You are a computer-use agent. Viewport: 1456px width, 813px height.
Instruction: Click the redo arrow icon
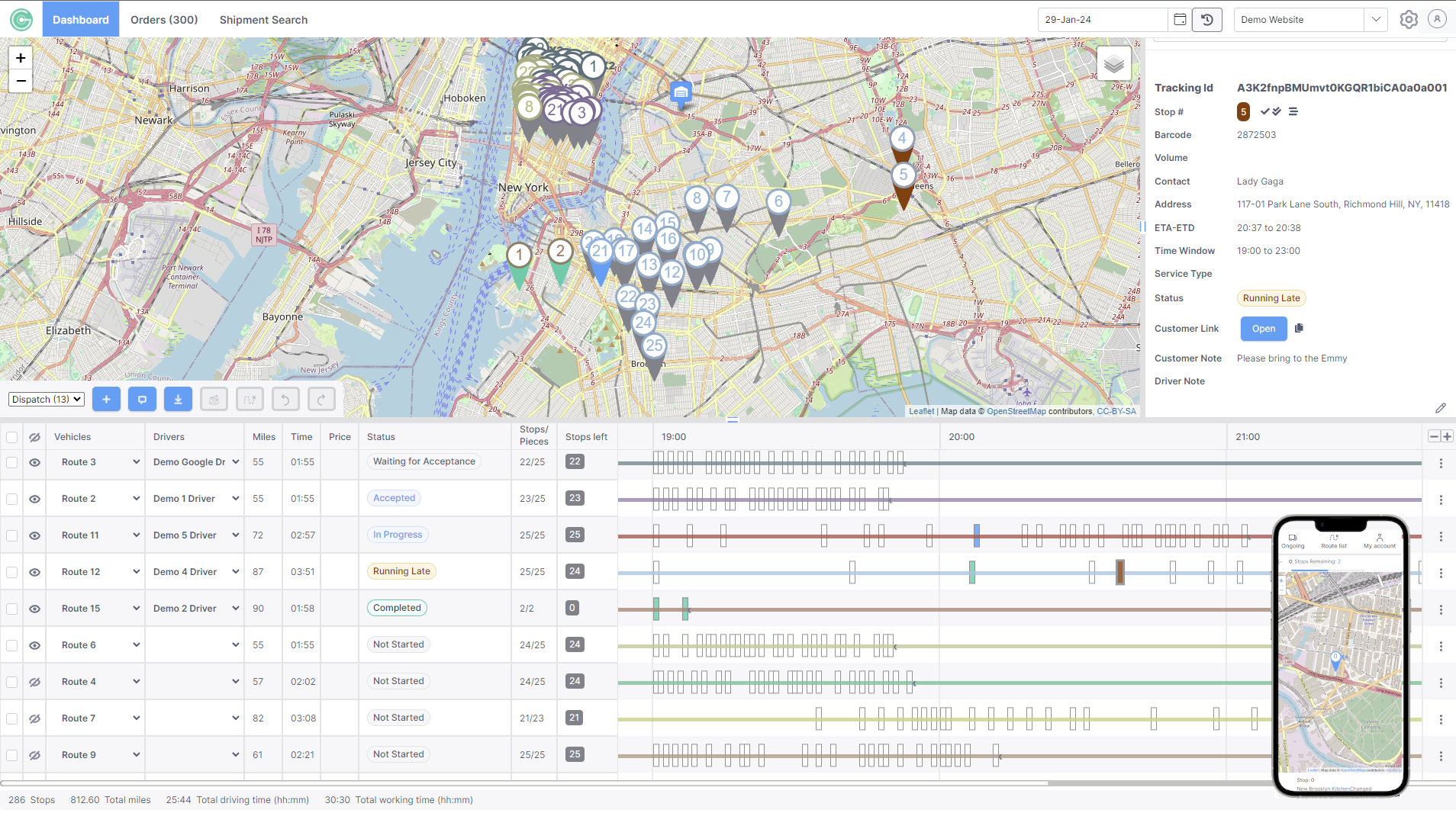coord(321,399)
